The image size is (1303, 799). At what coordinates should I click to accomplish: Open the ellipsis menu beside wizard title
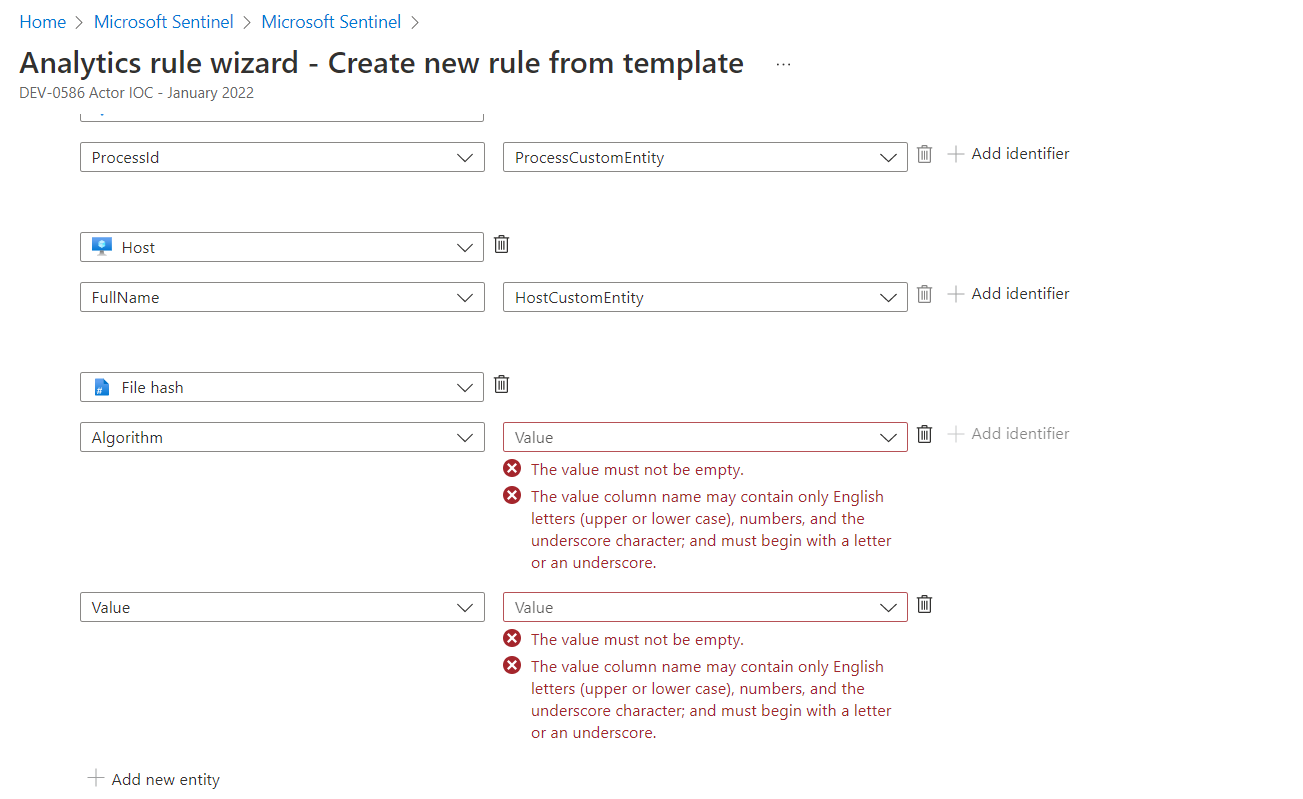(x=783, y=64)
